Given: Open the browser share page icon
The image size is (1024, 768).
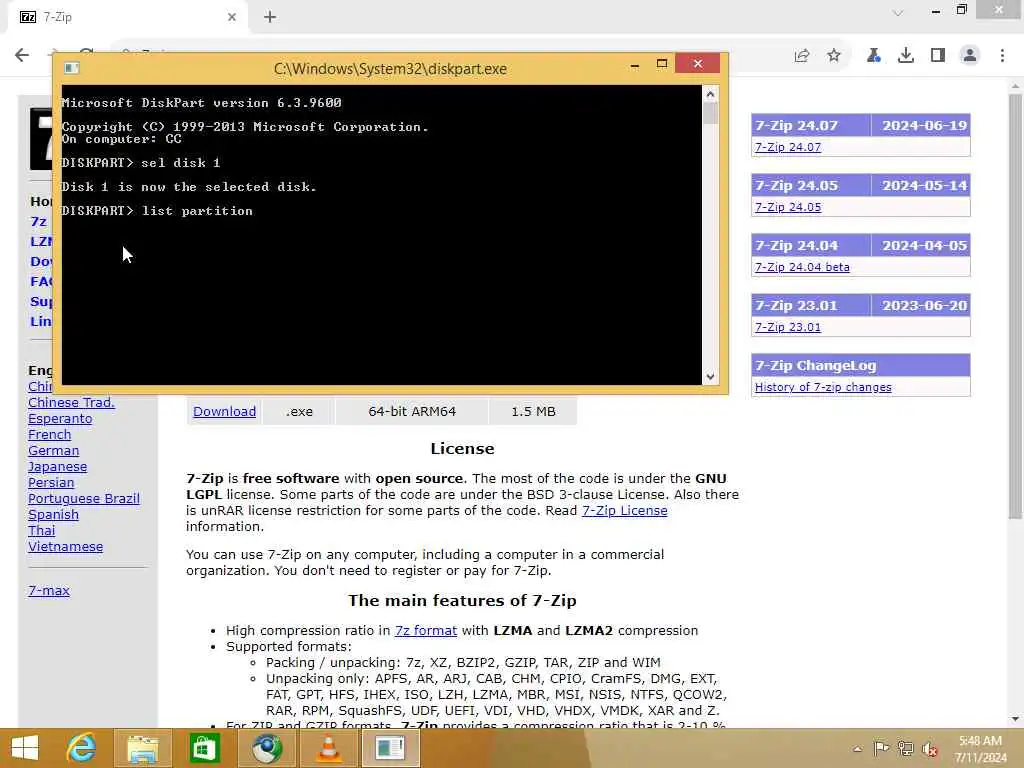Looking at the screenshot, I should point(802,56).
